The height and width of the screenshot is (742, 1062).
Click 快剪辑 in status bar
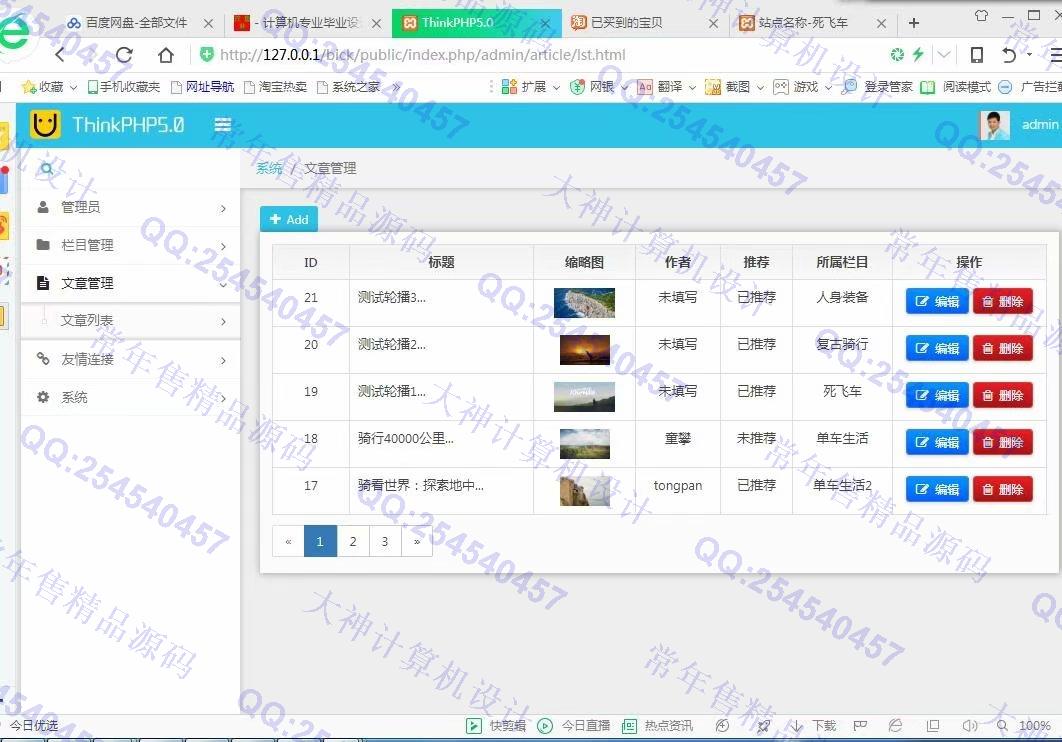[496, 726]
